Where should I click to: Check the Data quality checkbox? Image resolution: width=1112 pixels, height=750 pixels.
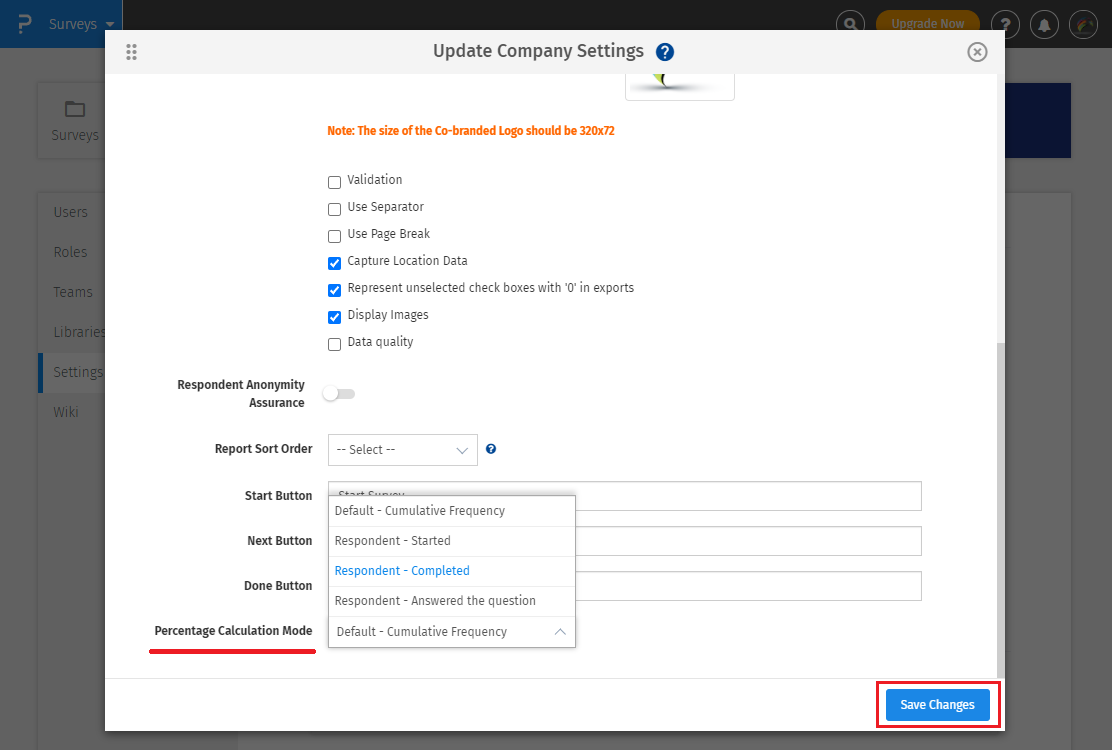click(x=335, y=344)
